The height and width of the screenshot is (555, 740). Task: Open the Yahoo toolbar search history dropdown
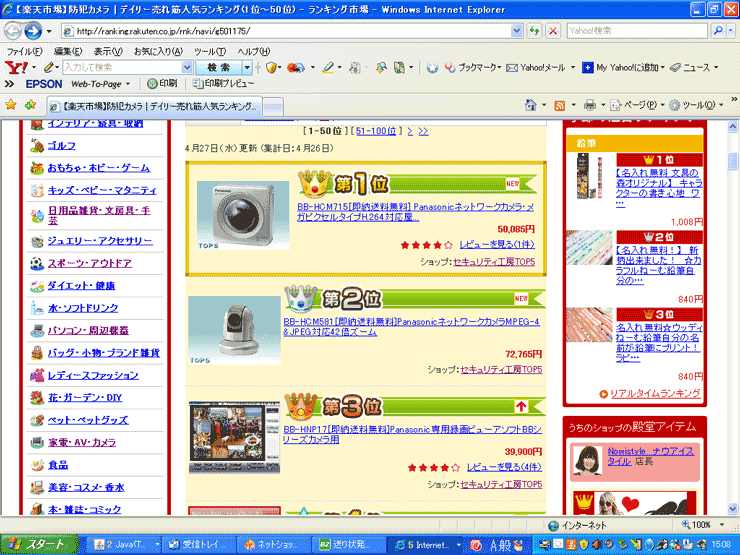click(x=187, y=68)
